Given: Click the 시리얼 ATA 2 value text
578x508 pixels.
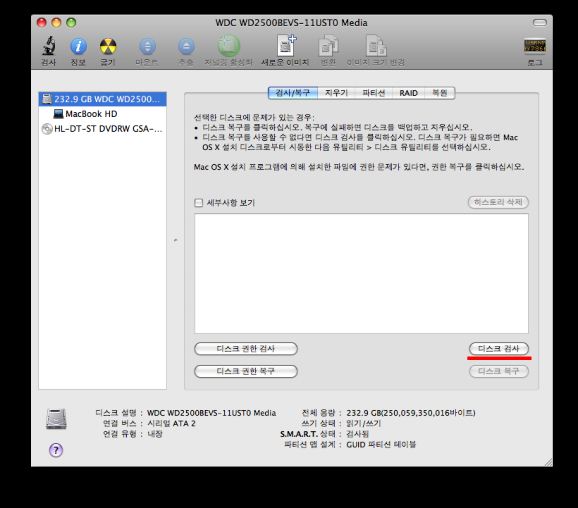Looking at the screenshot, I should point(171,424).
